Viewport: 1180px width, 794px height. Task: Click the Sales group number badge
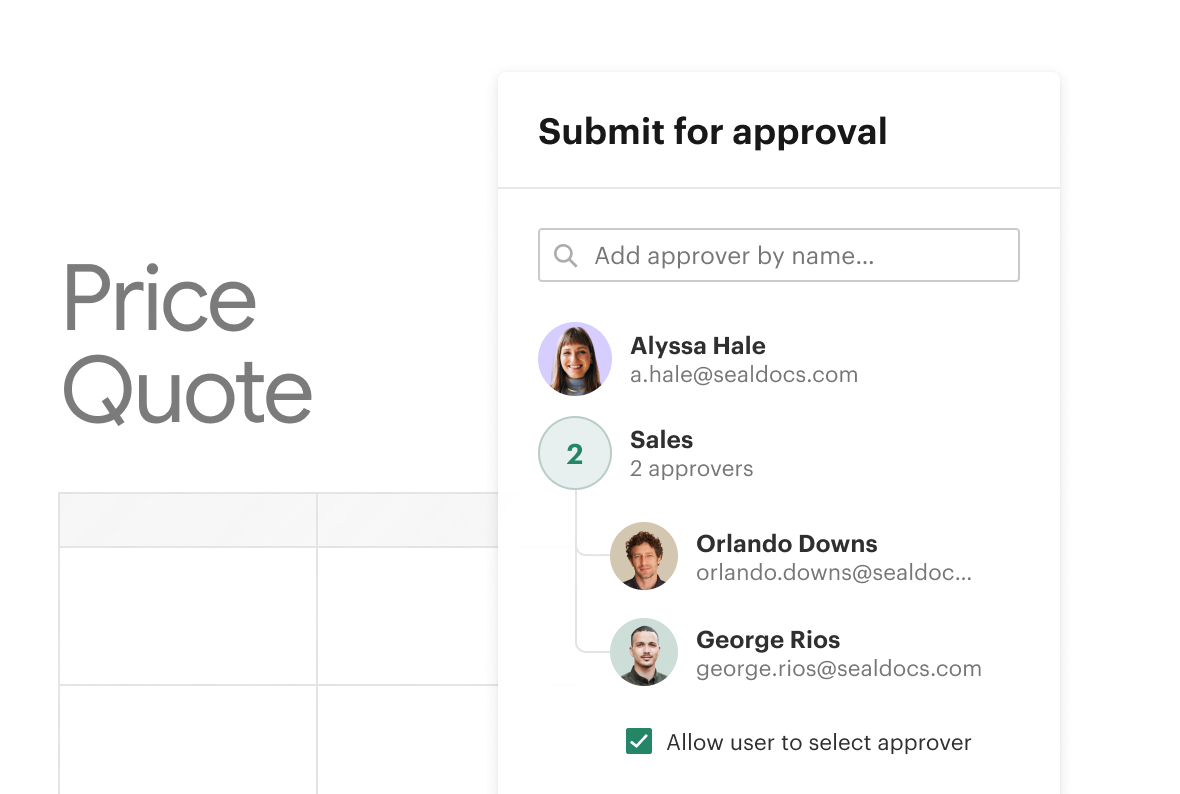pos(575,453)
